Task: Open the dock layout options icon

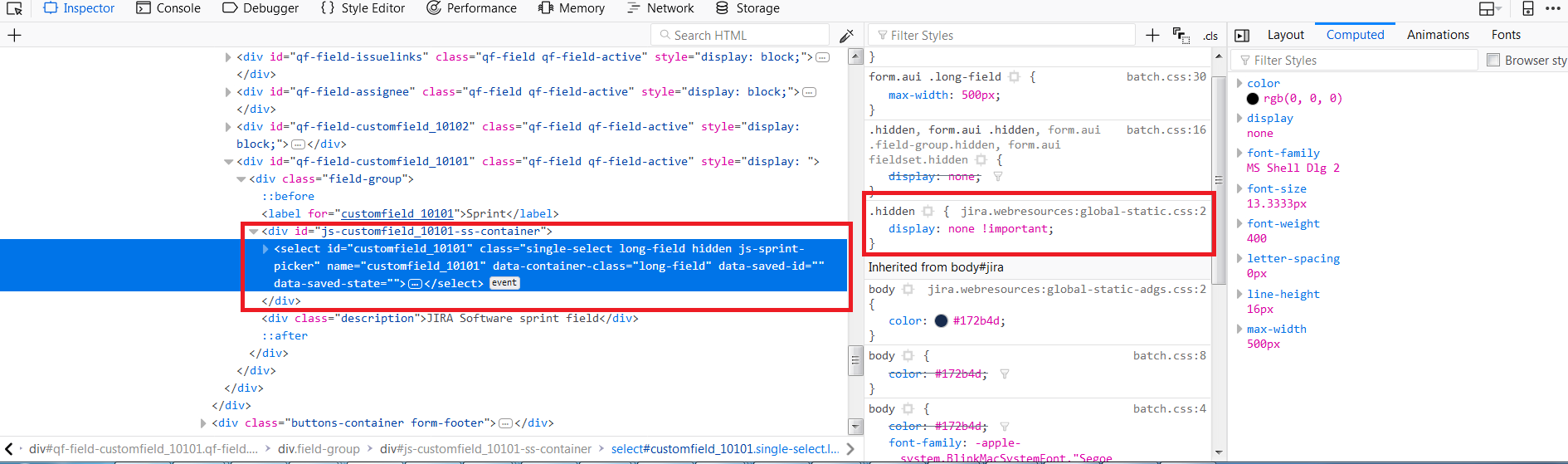Action: pyautogui.click(x=1490, y=8)
